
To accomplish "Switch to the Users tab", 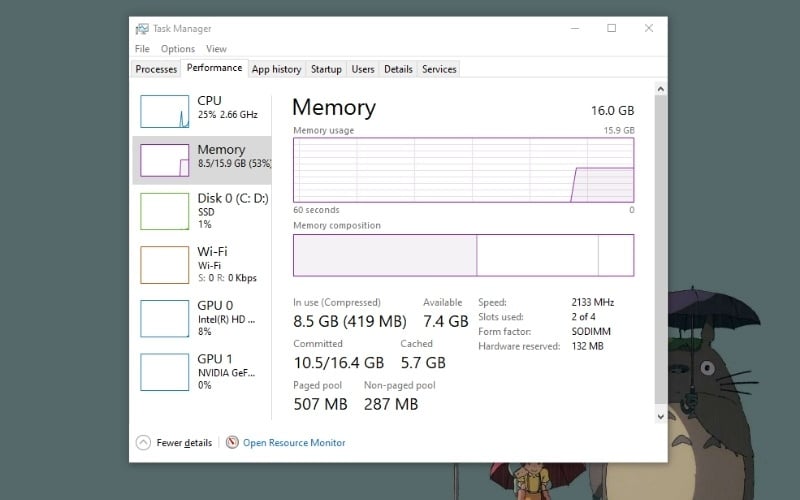I will tap(363, 69).
